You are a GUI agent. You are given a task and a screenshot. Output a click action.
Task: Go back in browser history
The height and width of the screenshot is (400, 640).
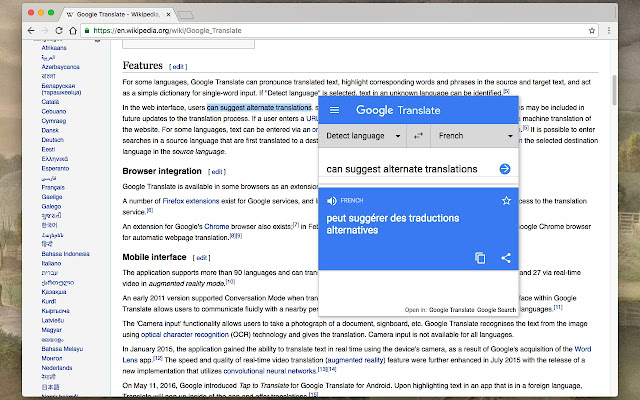click(x=31, y=31)
